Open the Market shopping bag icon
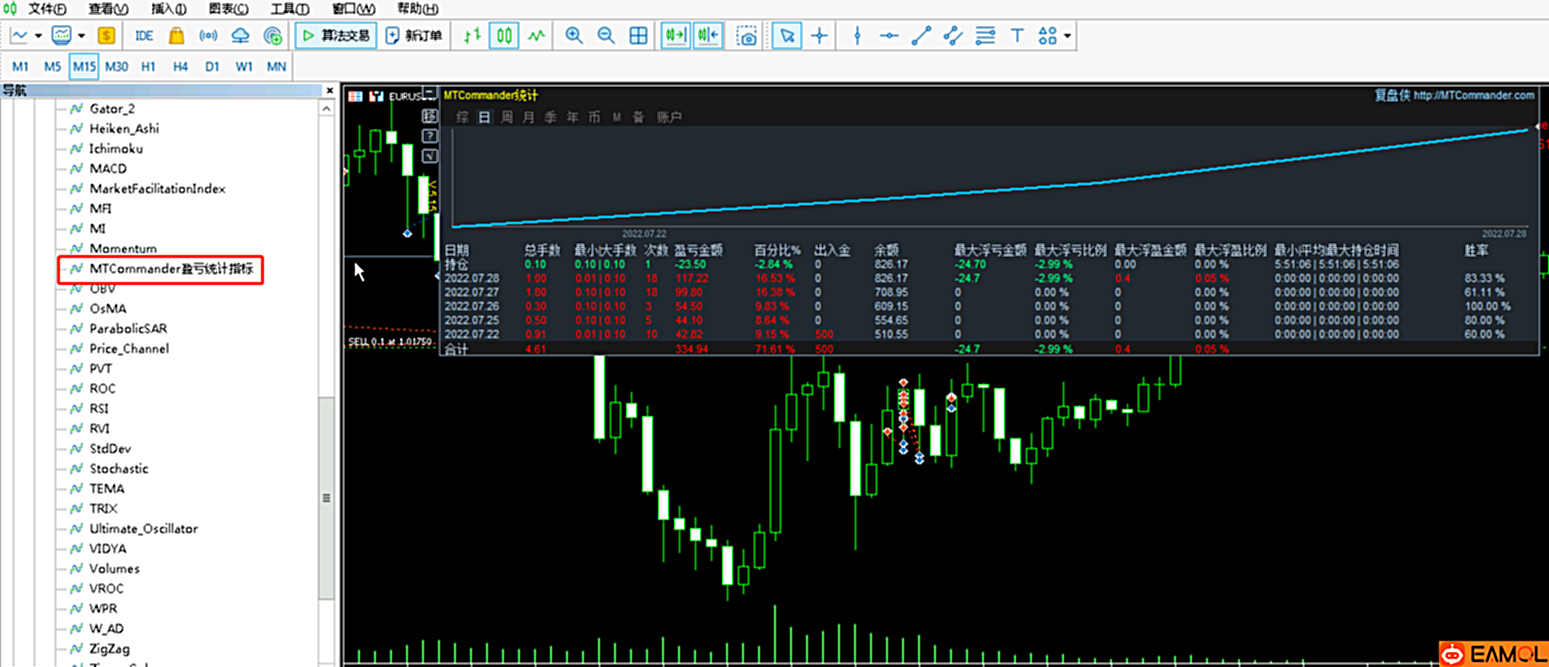The width and height of the screenshot is (1549, 667). point(176,36)
